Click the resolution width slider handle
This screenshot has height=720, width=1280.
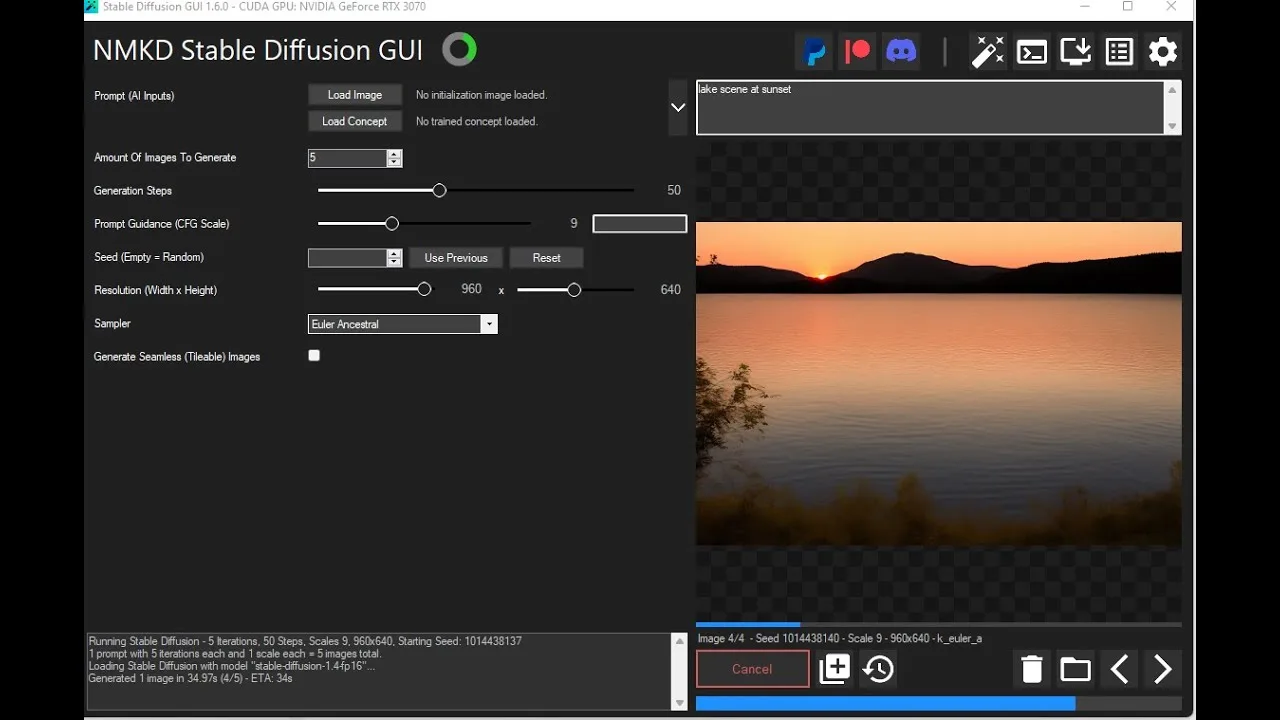click(x=424, y=290)
